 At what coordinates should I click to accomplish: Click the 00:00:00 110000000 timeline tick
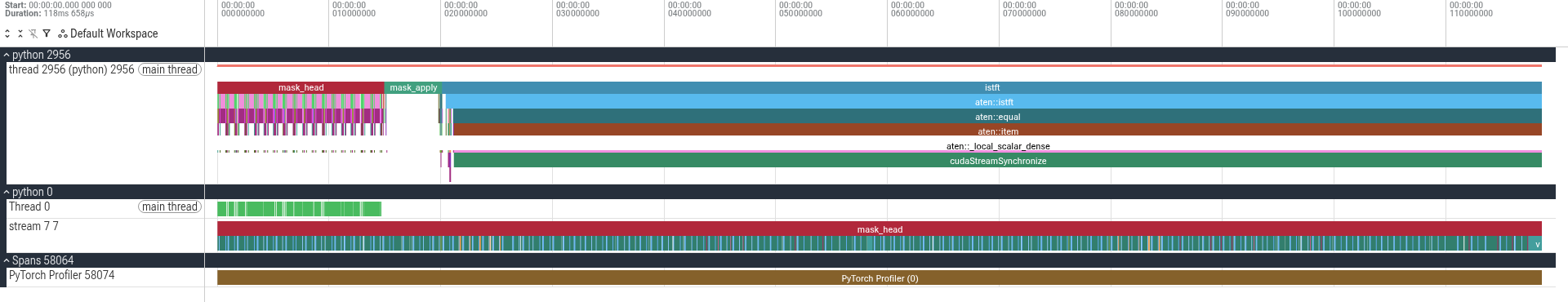[1471, 9]
